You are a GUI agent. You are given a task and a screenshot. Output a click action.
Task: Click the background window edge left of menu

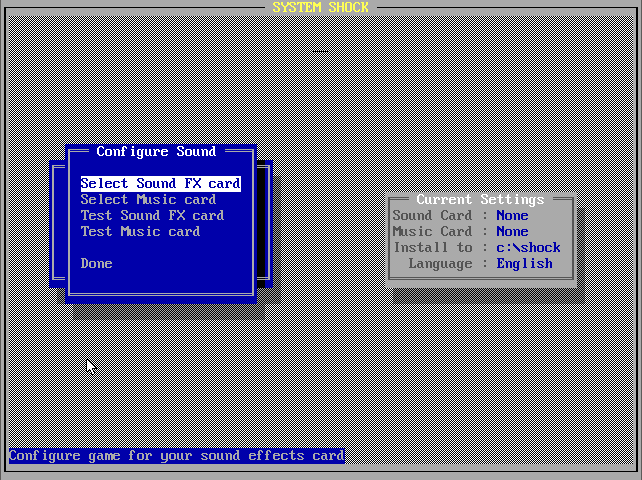pos(57,222)
